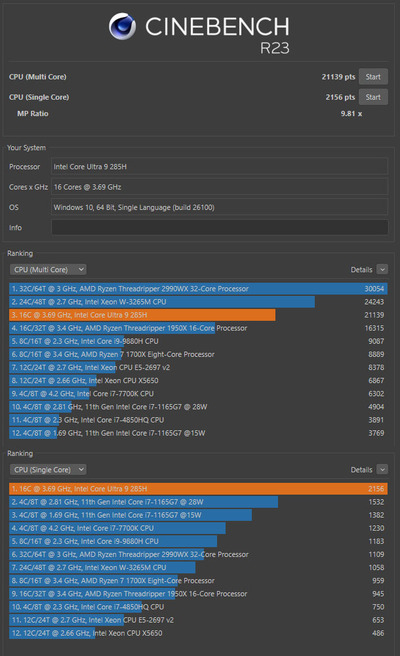Image resolution: width=400 pixels, height=656 pixels.
Task: Select the i7-1165G7 @15W row scoring 3769
Action: tap(198, 433)
